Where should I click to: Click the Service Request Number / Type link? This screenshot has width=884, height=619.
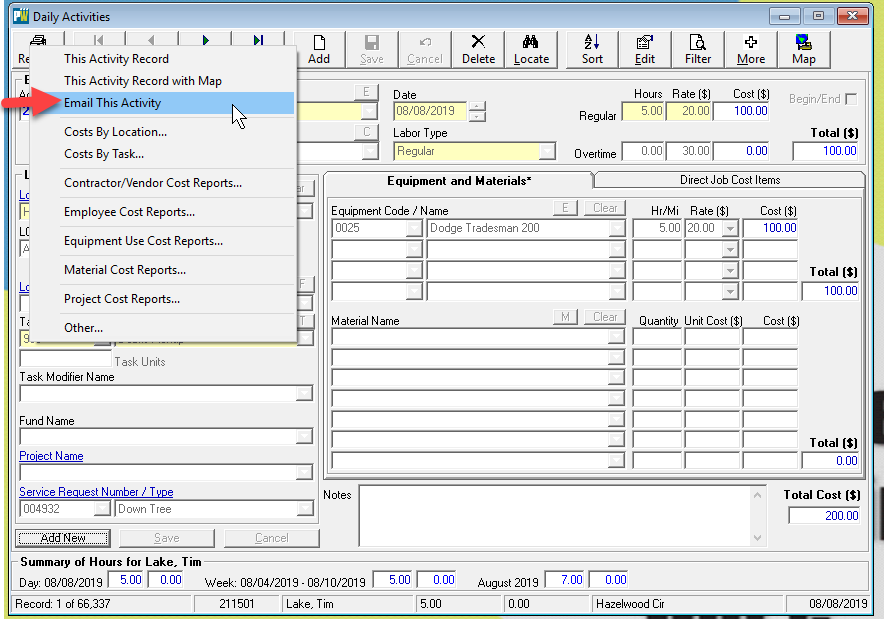[96, 492]
